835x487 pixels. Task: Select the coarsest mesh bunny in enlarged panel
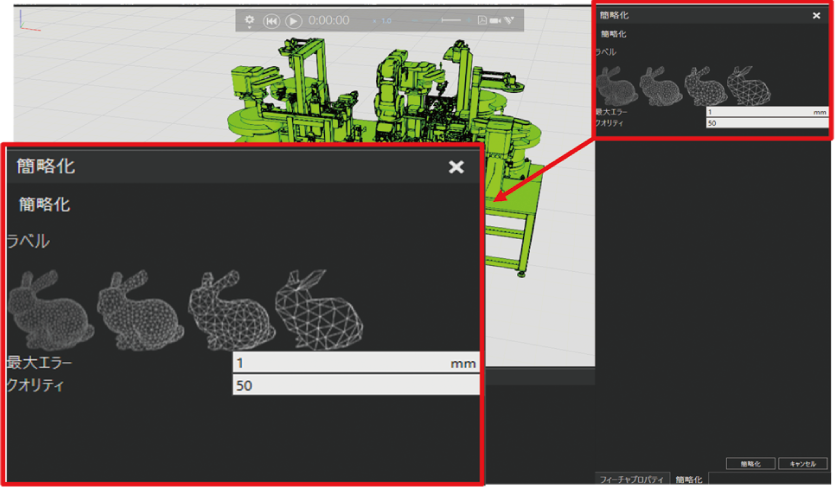[320, 306]
